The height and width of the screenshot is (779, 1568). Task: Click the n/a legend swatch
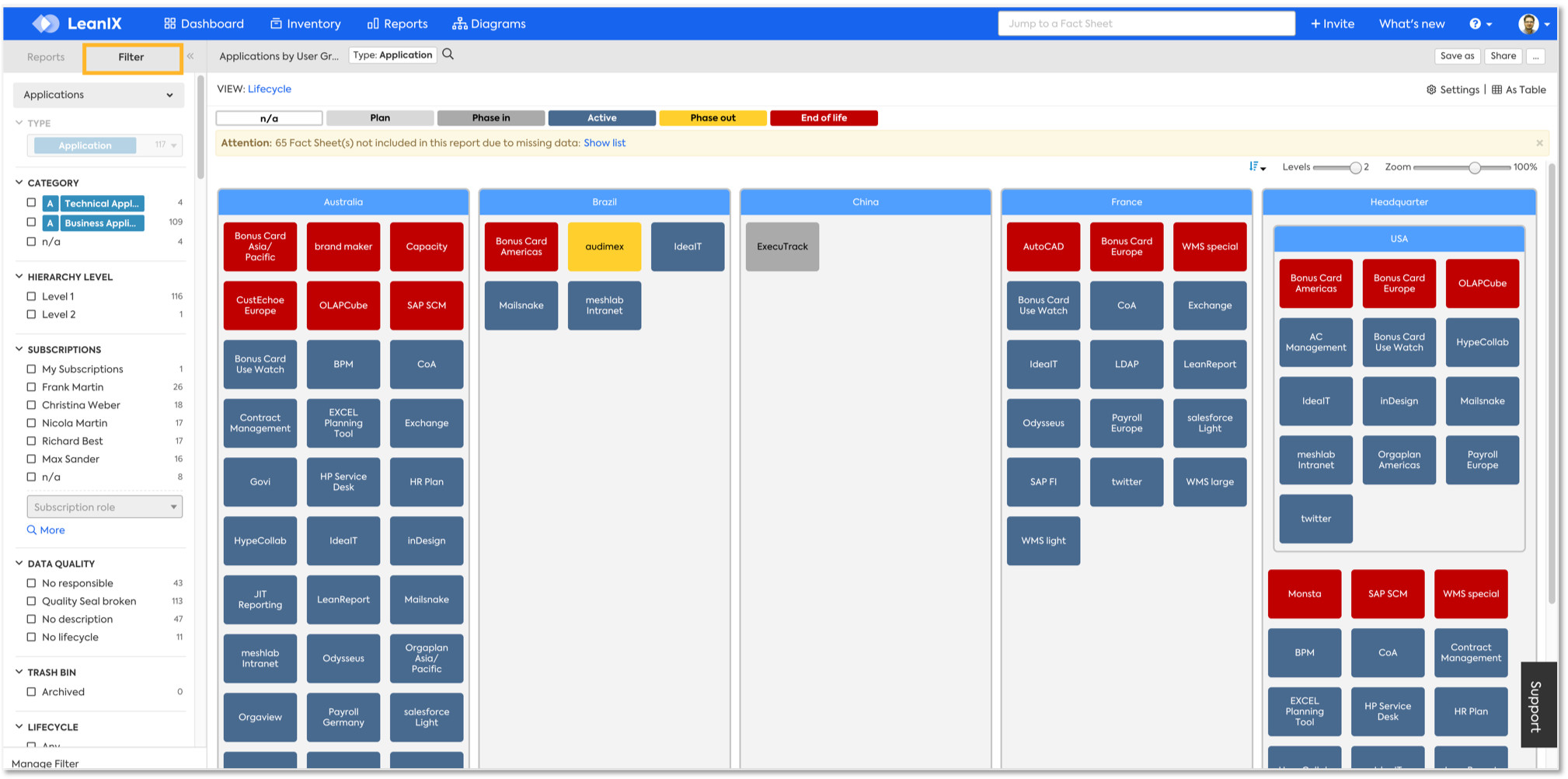[x=269, y=118]
